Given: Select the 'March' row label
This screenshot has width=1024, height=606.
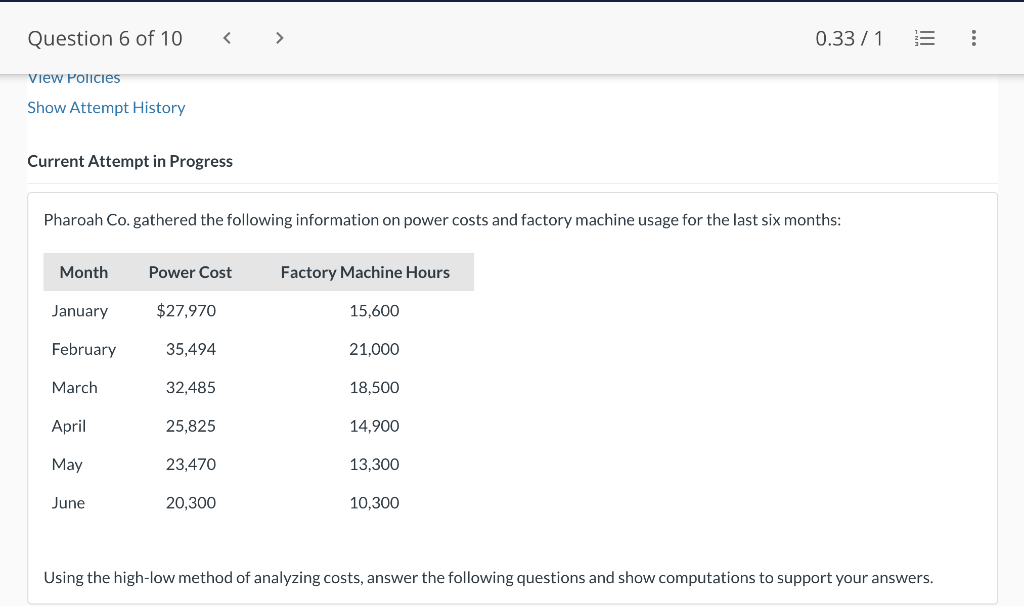Looking at the screenshot, I should pyautogui.click(x=74, y=388).
